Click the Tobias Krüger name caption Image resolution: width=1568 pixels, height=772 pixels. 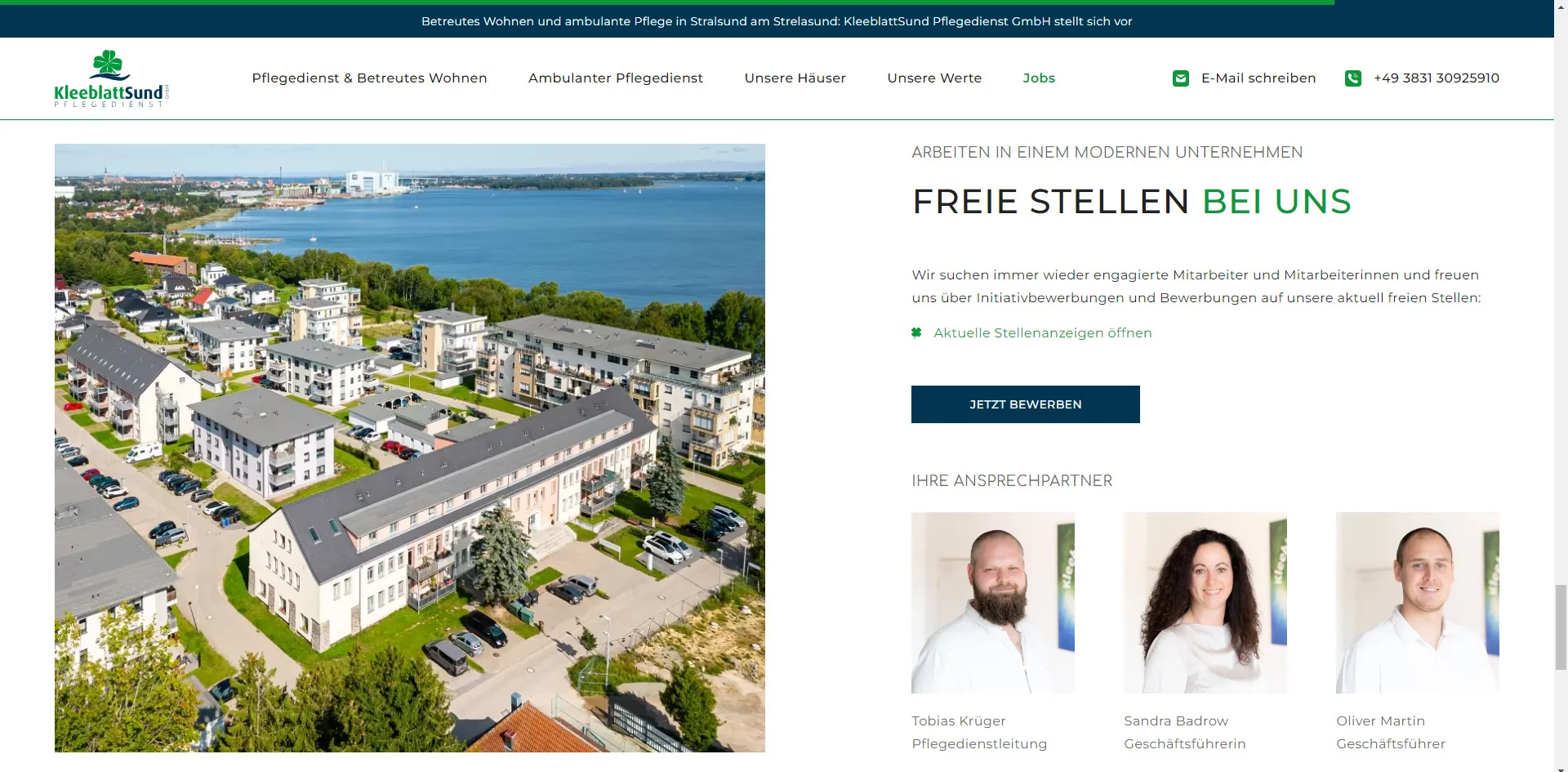click(959, 721)
